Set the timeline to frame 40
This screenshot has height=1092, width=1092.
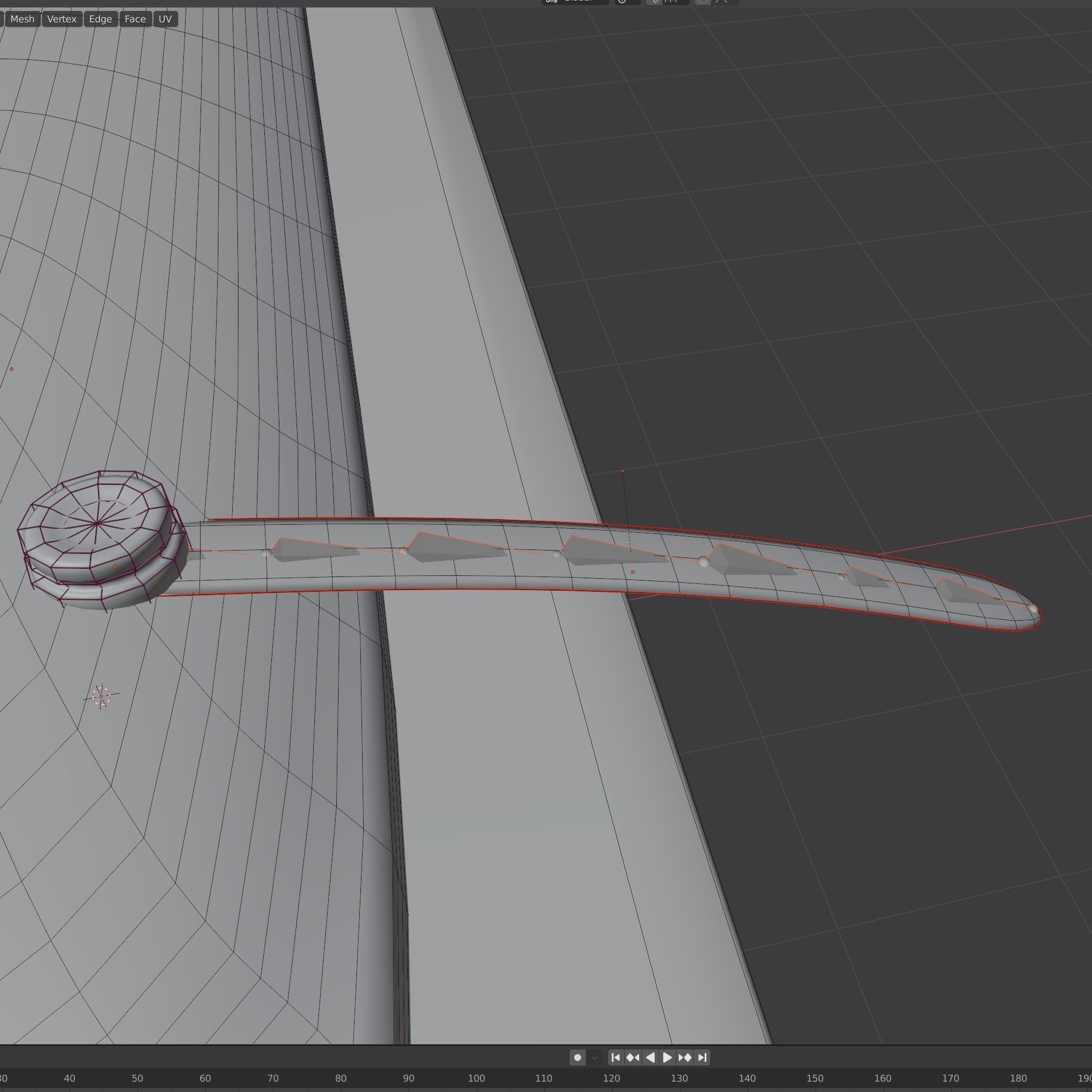70,1078
